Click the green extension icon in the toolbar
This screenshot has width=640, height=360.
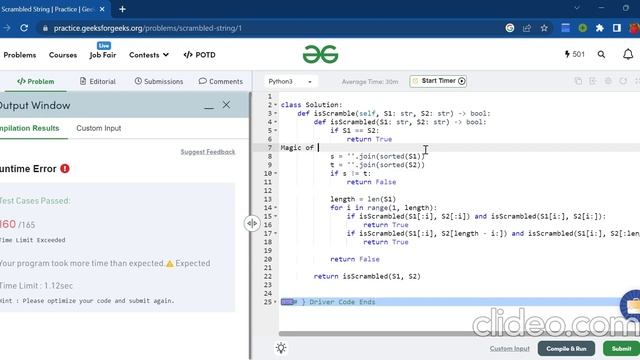point(582,28)
